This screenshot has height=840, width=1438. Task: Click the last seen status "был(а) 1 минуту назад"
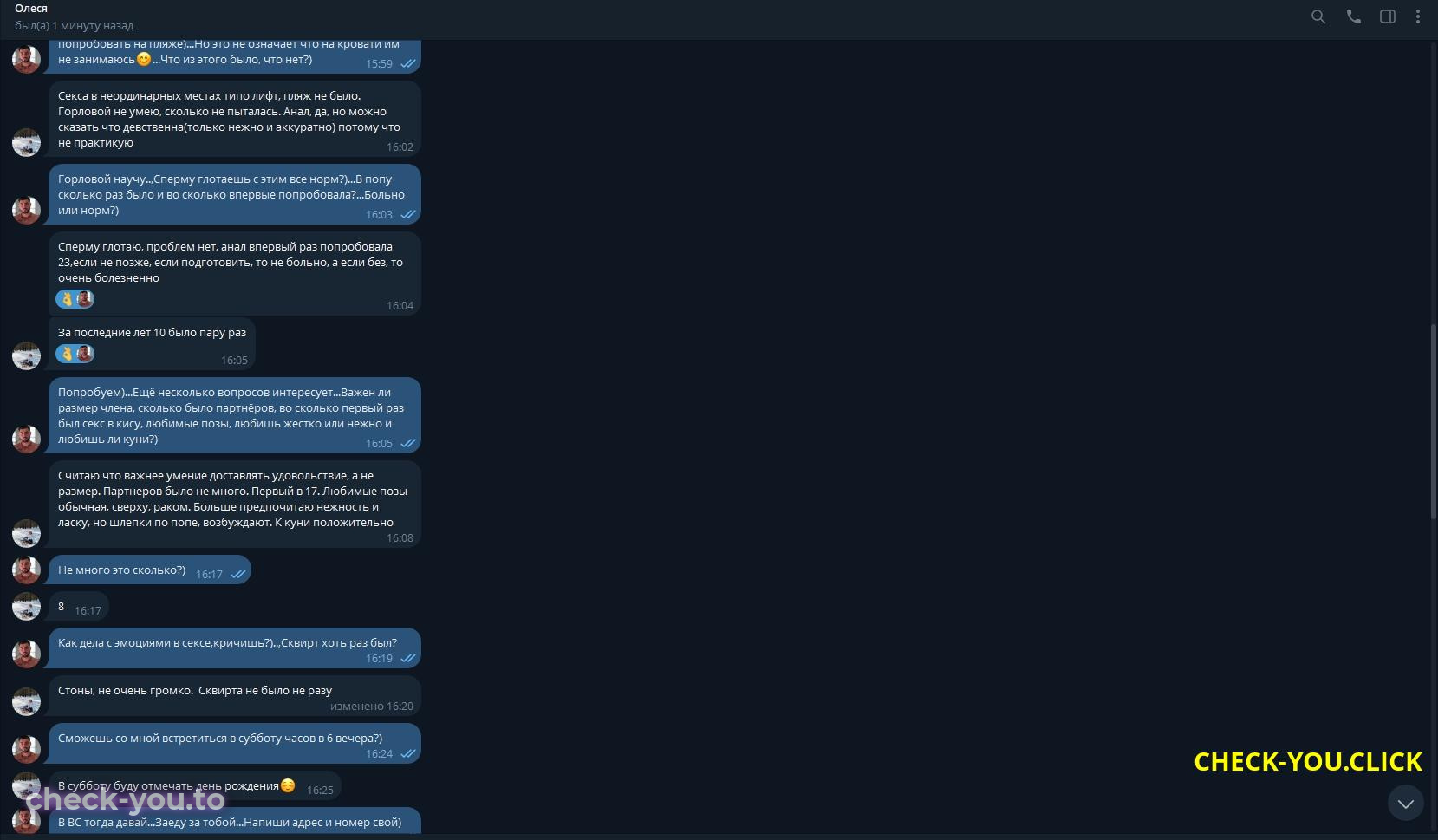tap(75, 26)
